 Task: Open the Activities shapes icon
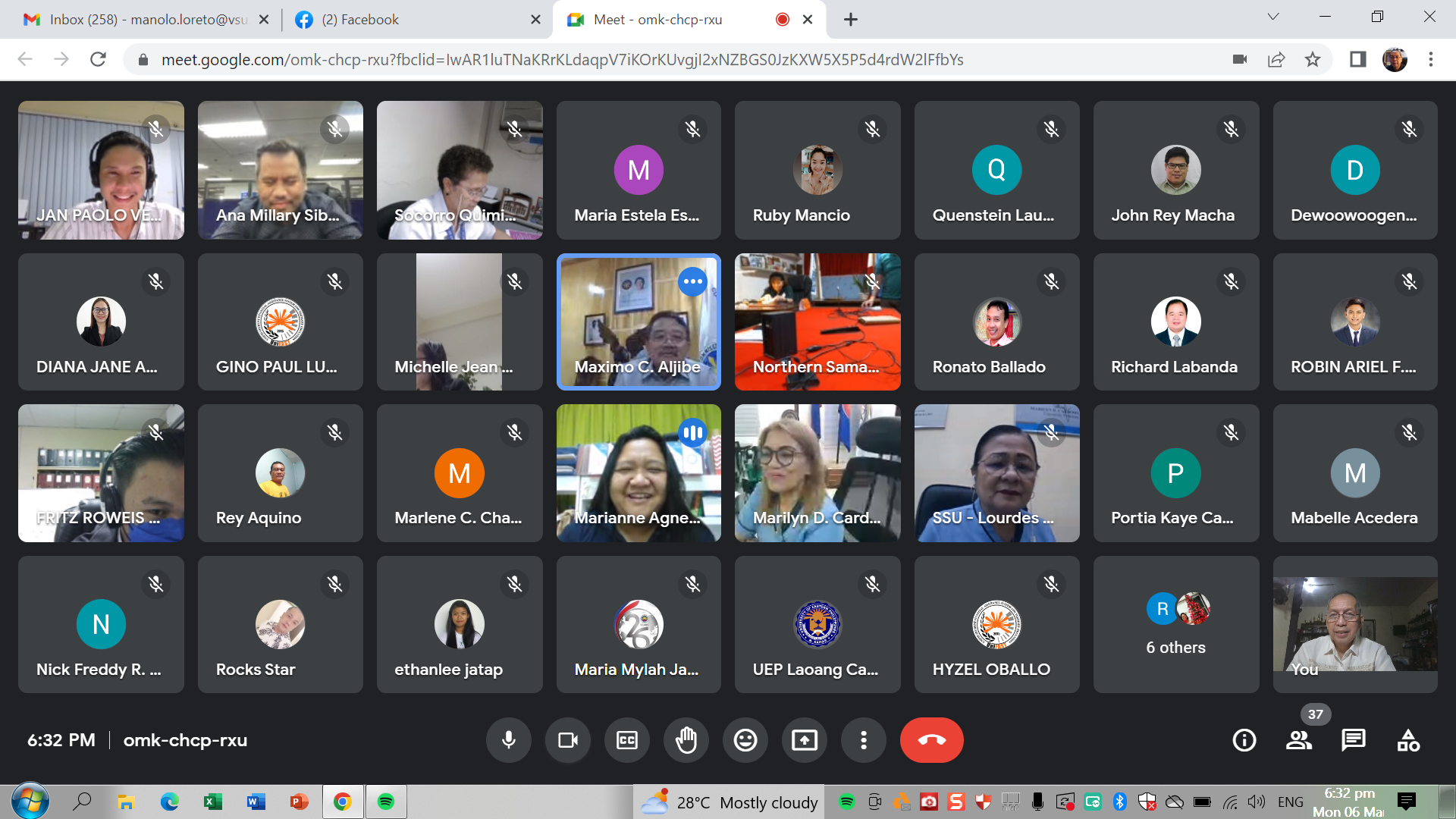[x=1408, y=740]
